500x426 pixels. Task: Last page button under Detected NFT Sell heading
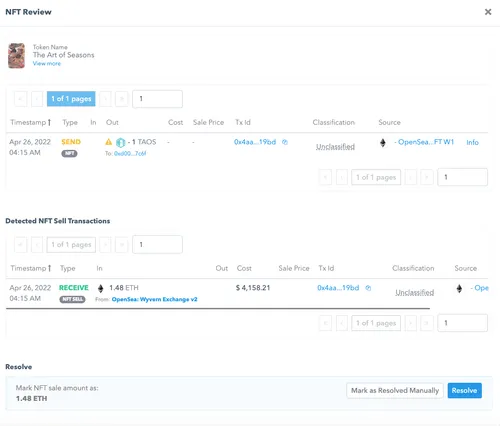(122, 245)
